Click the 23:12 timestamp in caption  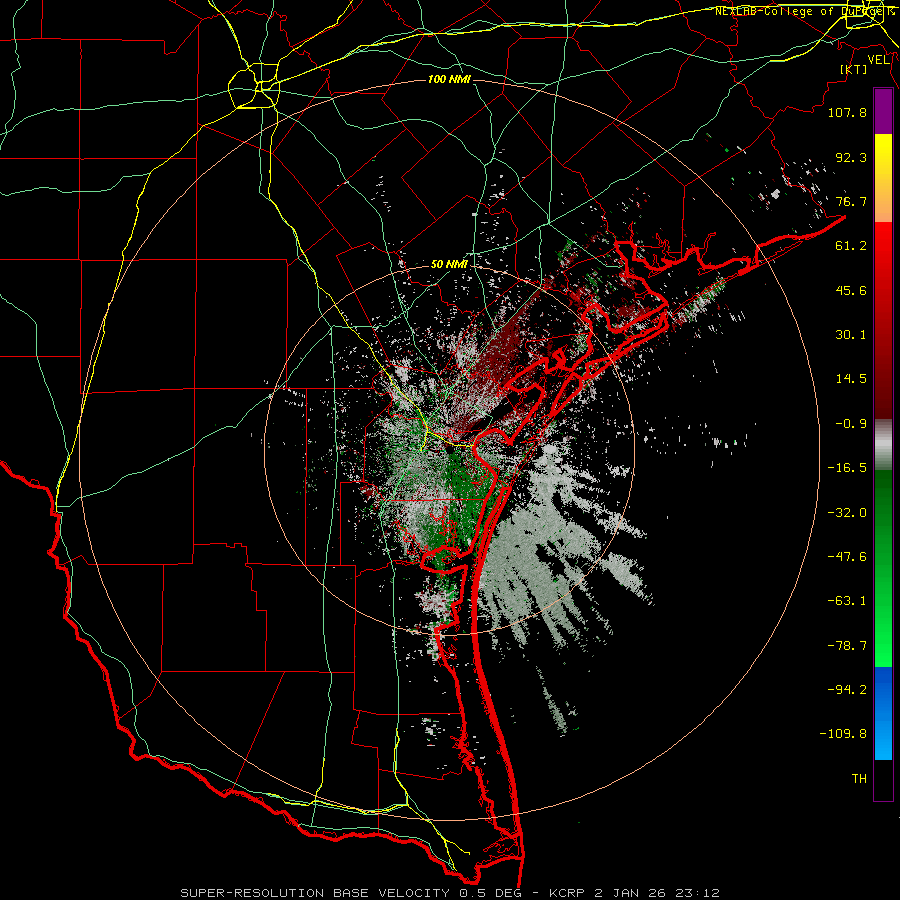click(x=696, y=893)
